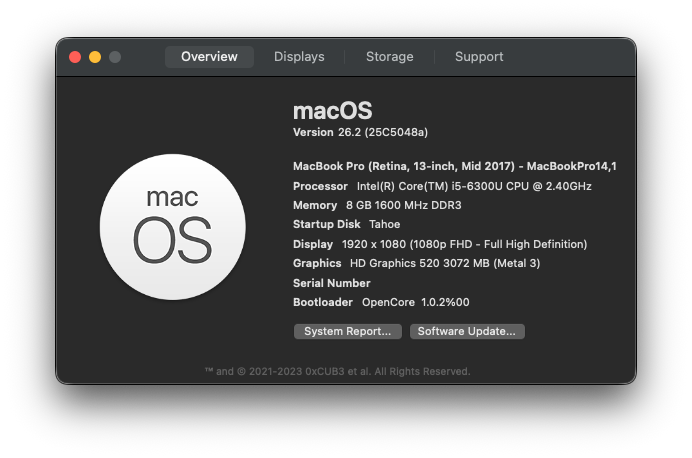692x458 pixels.
Task: Close the window with red button
Action: pyautogui.click(x=75, y=57)
